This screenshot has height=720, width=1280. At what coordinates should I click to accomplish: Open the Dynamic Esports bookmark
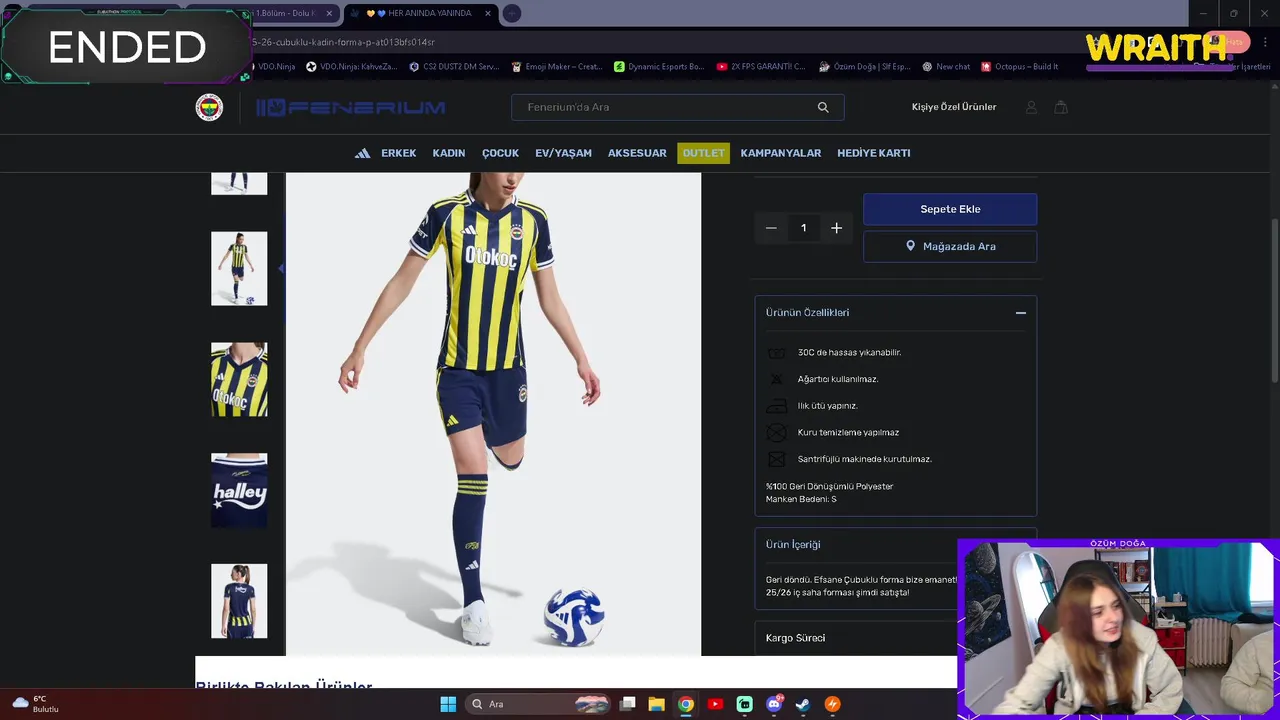658,67
